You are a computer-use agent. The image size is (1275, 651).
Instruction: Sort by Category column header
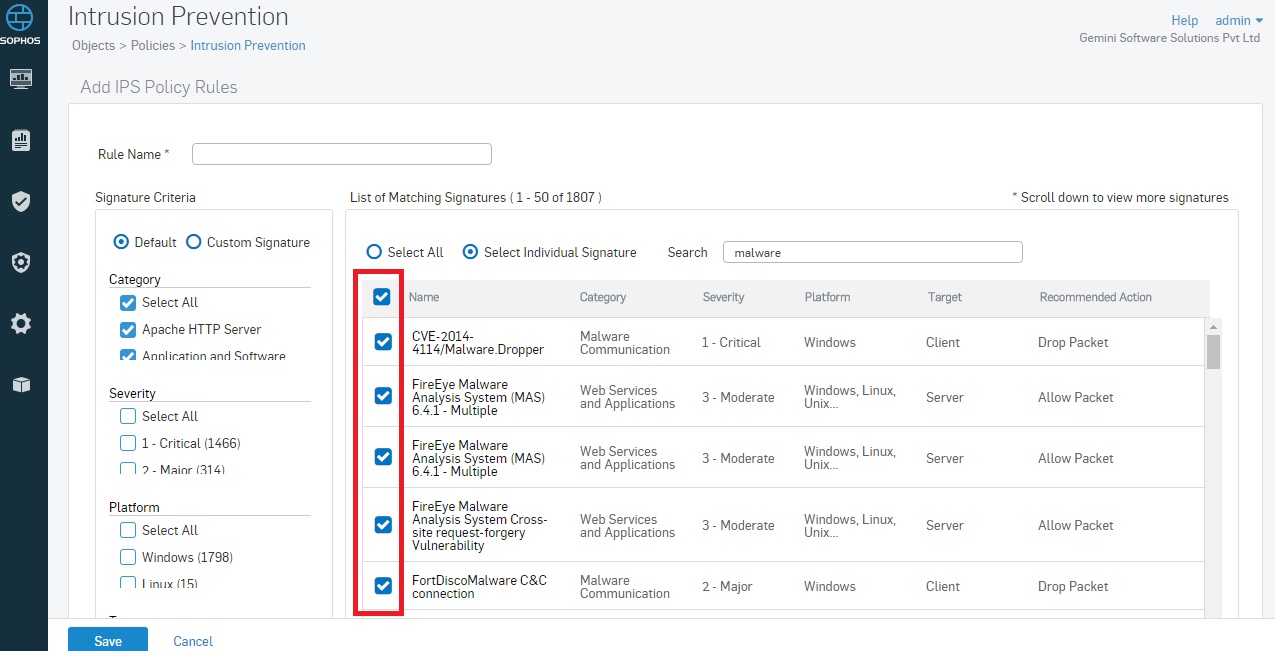coord(603,297)
